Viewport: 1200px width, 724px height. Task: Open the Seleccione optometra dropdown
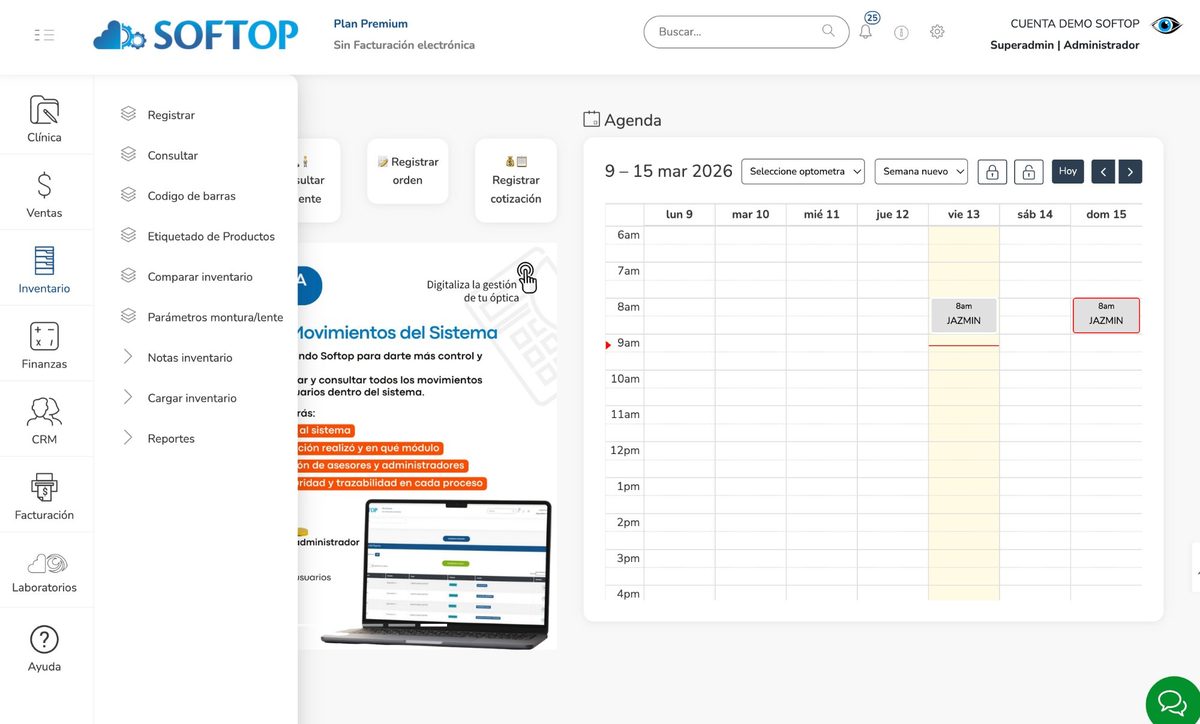coord(803,171)
